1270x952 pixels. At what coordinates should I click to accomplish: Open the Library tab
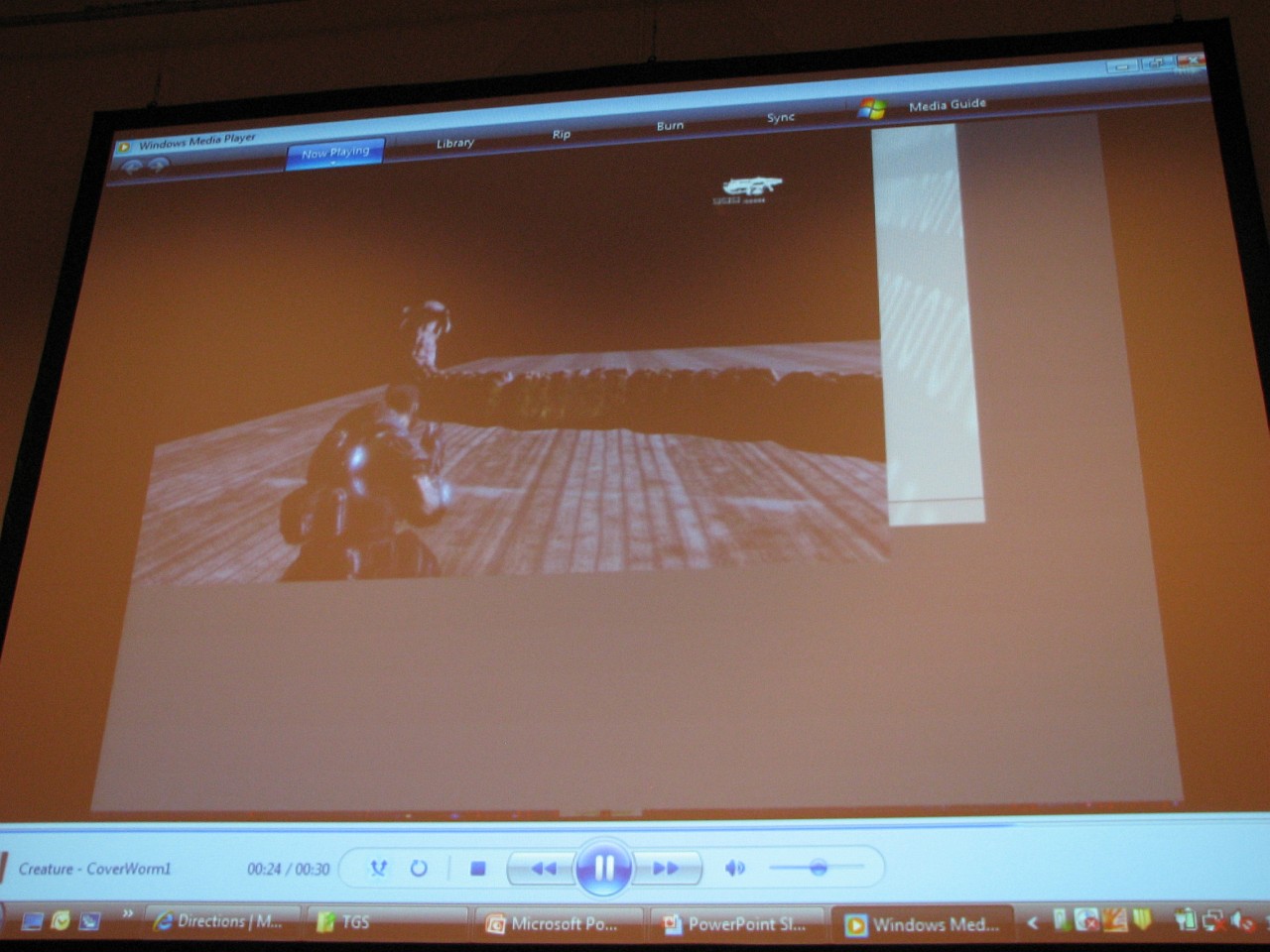[x=455, y=143]
